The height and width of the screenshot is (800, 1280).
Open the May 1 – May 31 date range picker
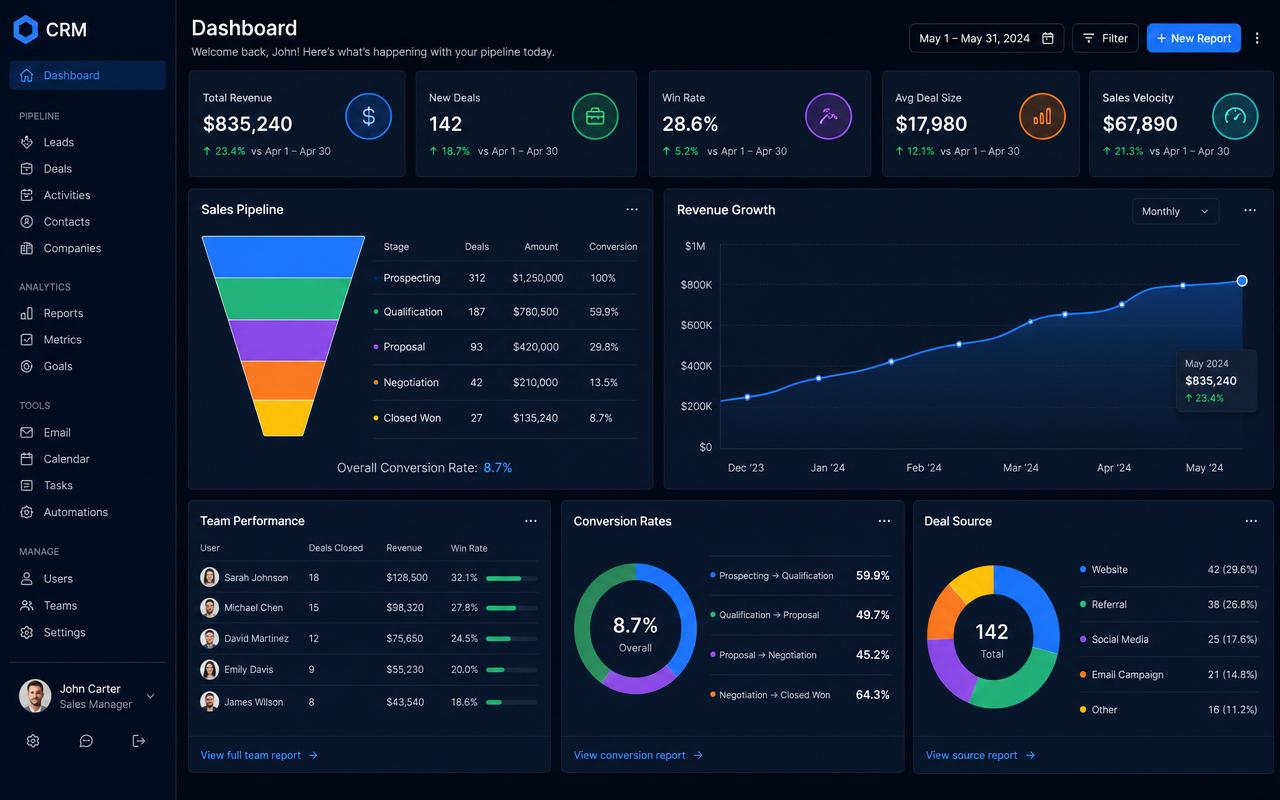pyautogui.click(x=986, y=38)
